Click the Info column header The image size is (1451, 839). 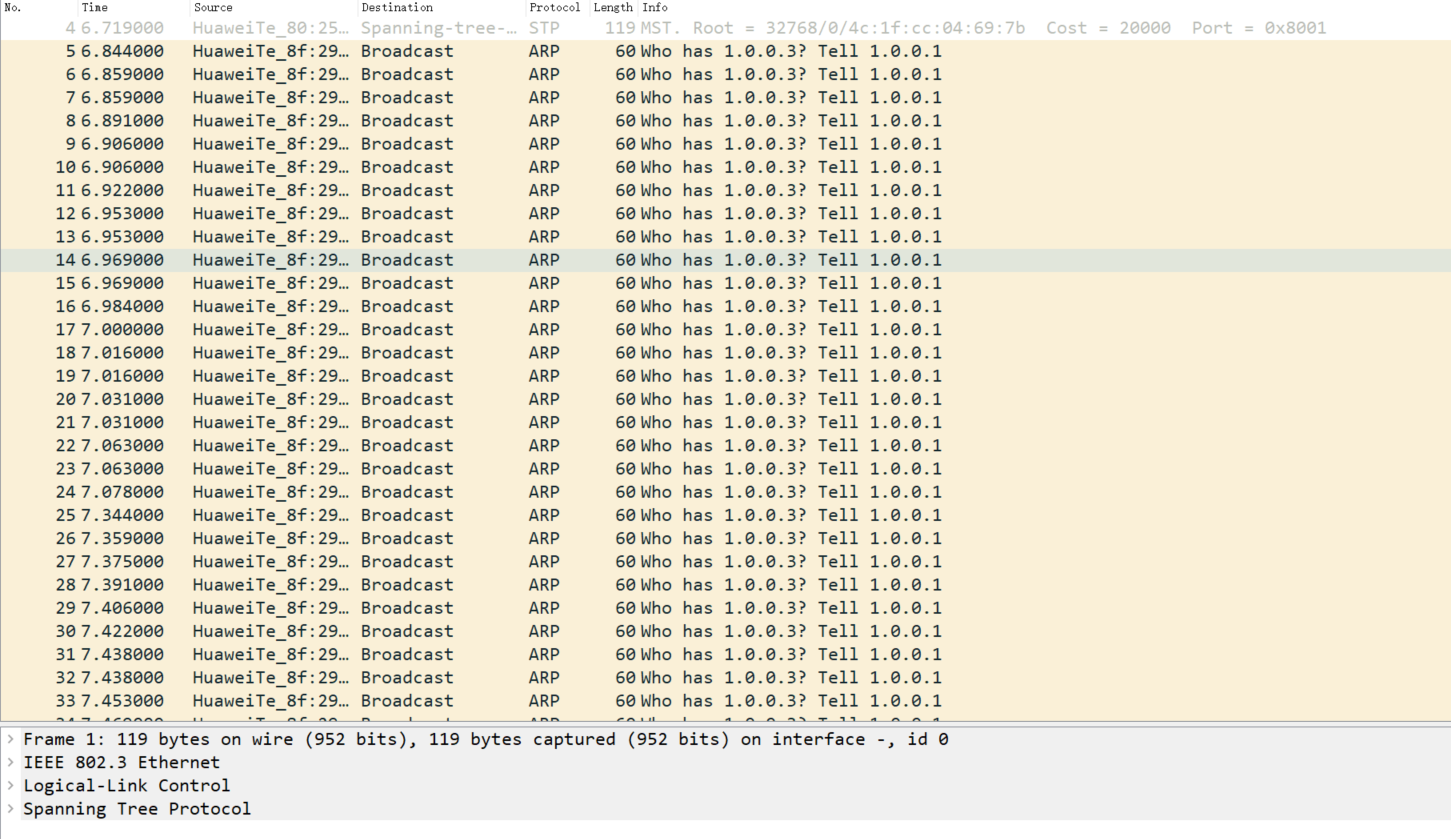[x=1045, y=7]
